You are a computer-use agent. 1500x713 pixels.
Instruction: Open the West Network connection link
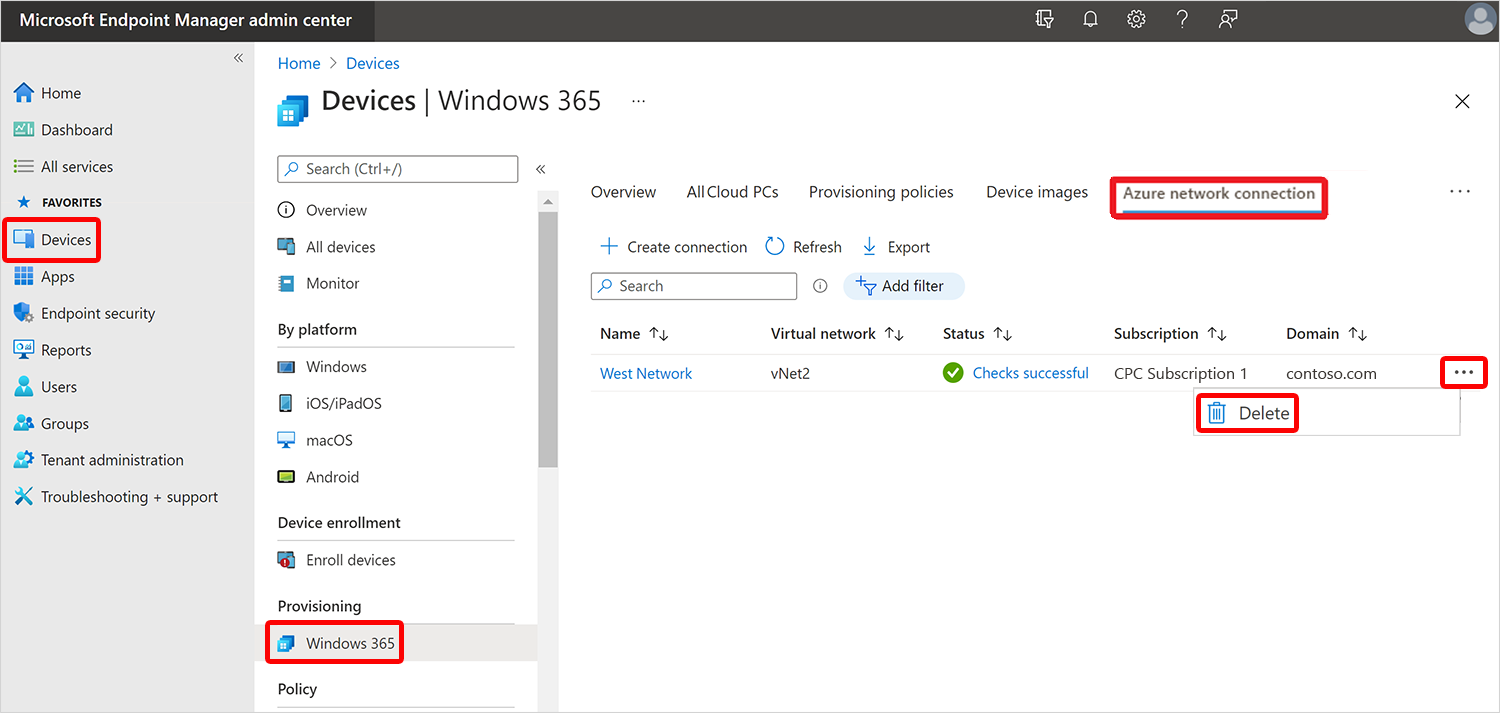[x=646, y=373]
